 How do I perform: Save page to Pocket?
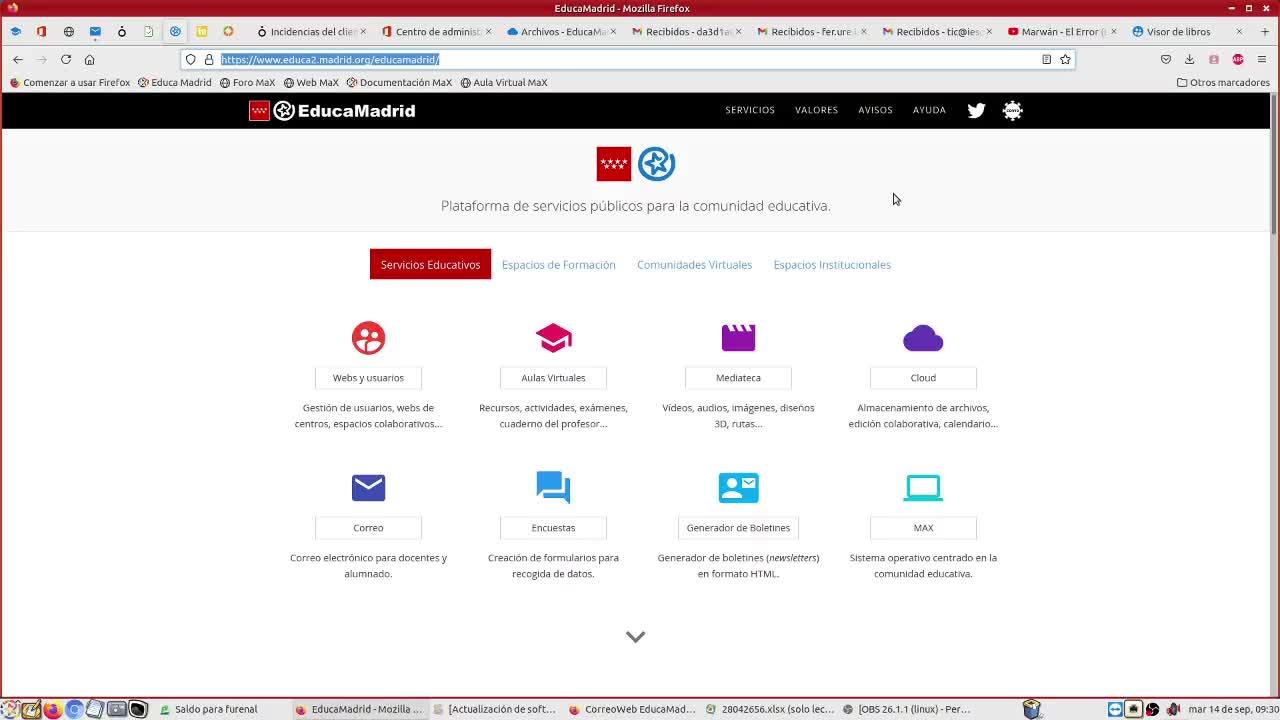pos(1165,59)
